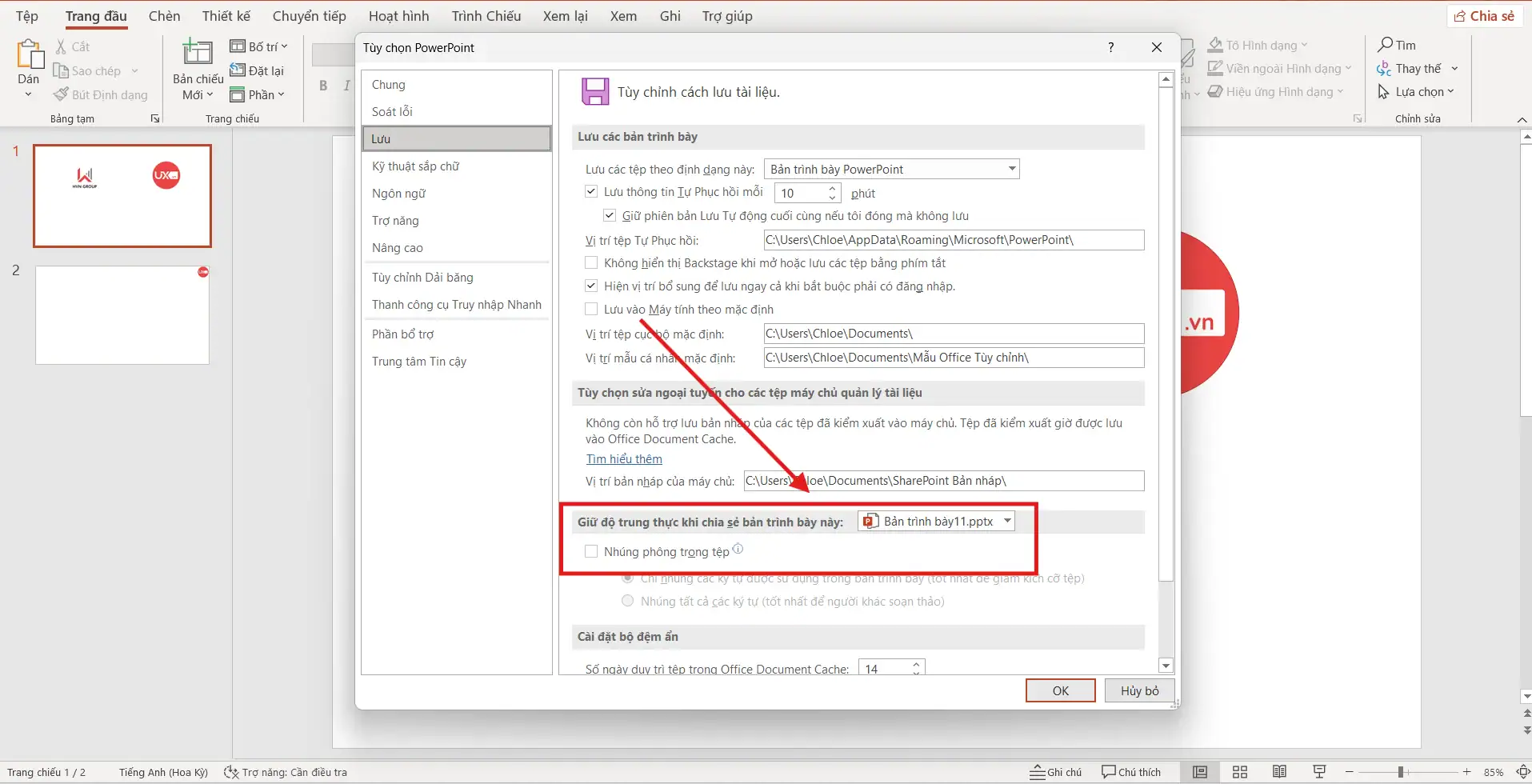Open the Tìm hiểu thêm link

coord(624,459)
